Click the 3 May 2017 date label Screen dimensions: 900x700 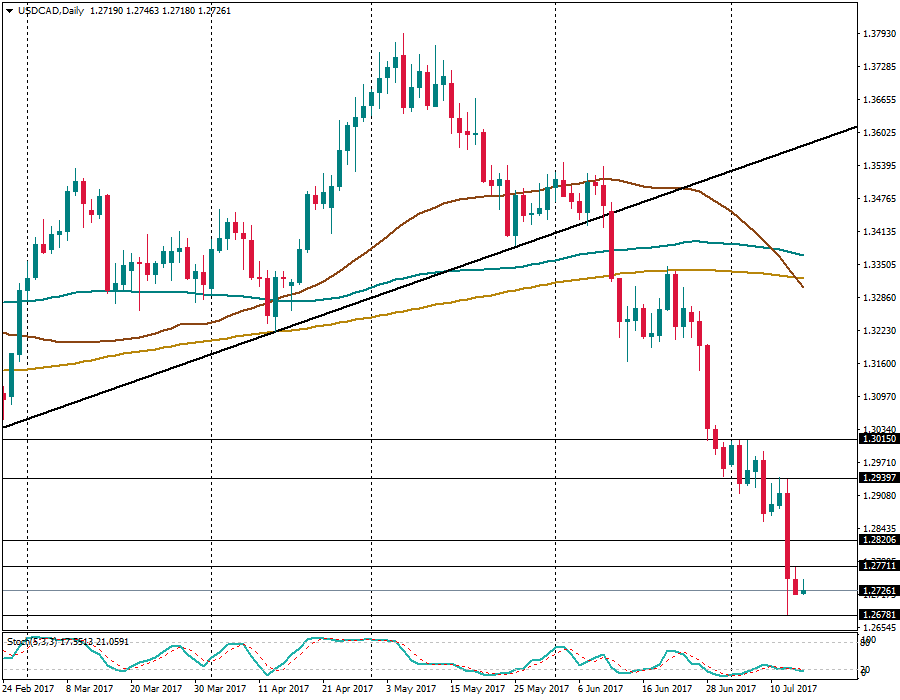click(x=412, y=689)
